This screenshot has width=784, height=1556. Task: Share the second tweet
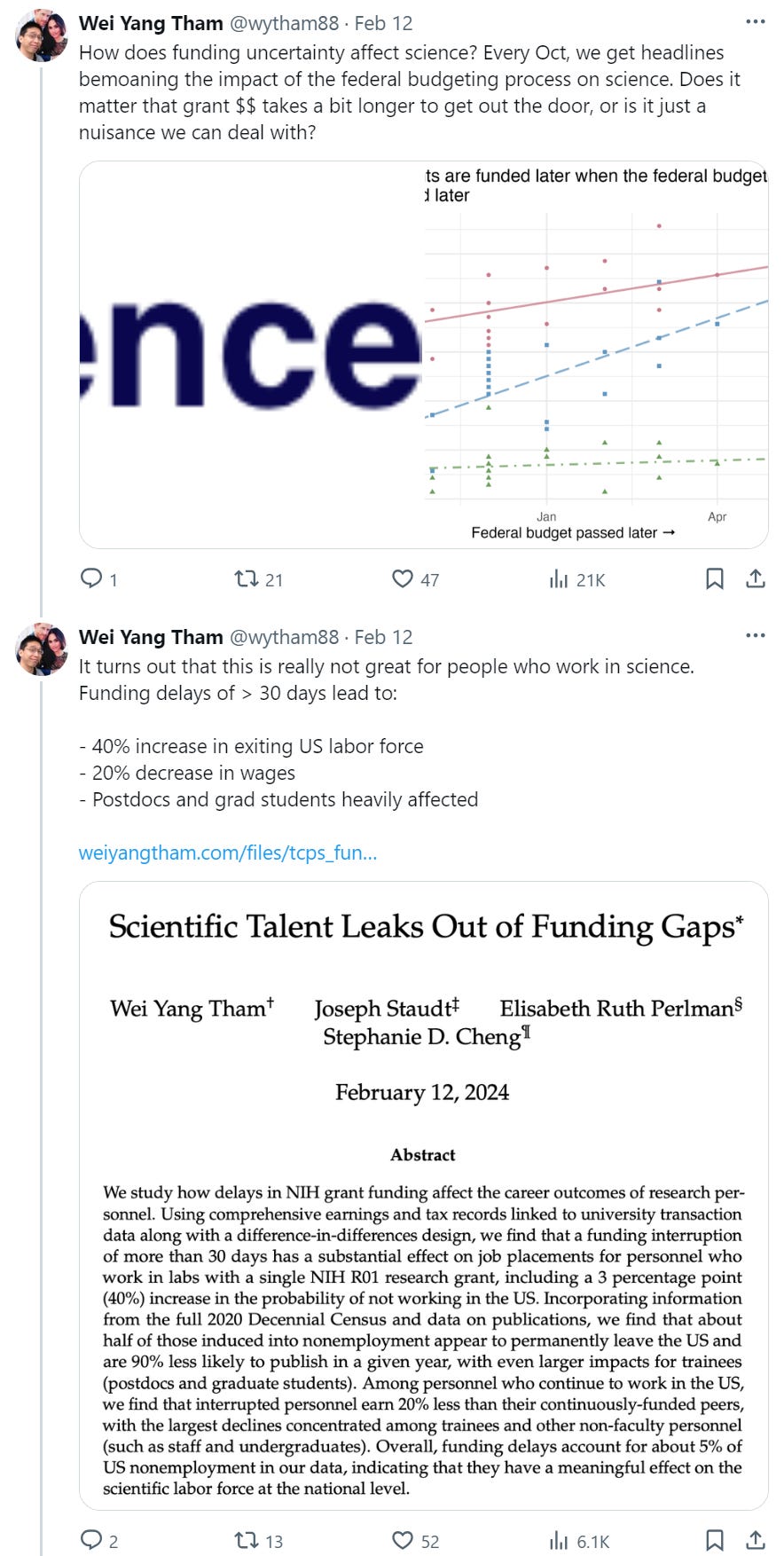pyautogui.click(x=755, y=1539)
